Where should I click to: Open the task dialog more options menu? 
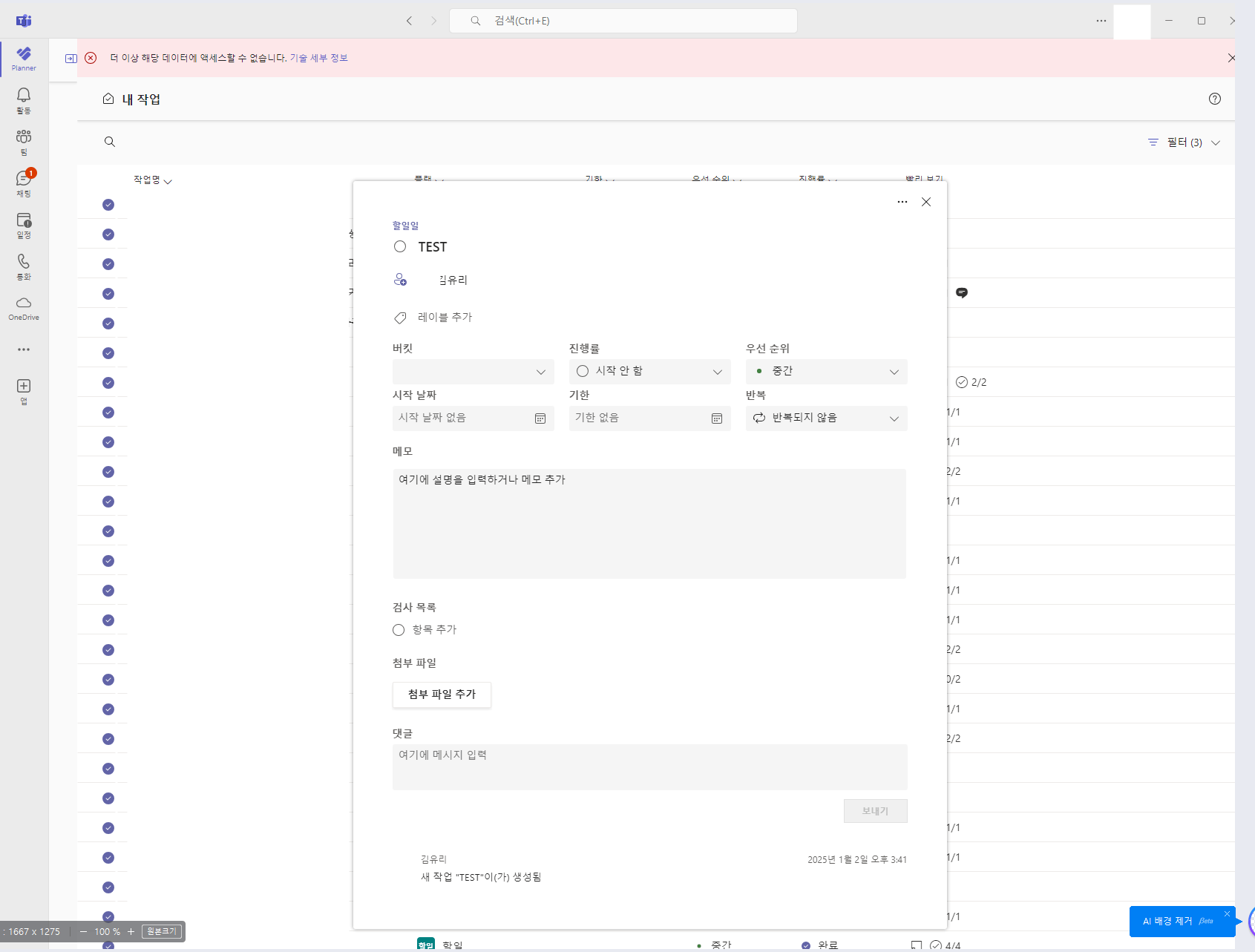(902, 202)
